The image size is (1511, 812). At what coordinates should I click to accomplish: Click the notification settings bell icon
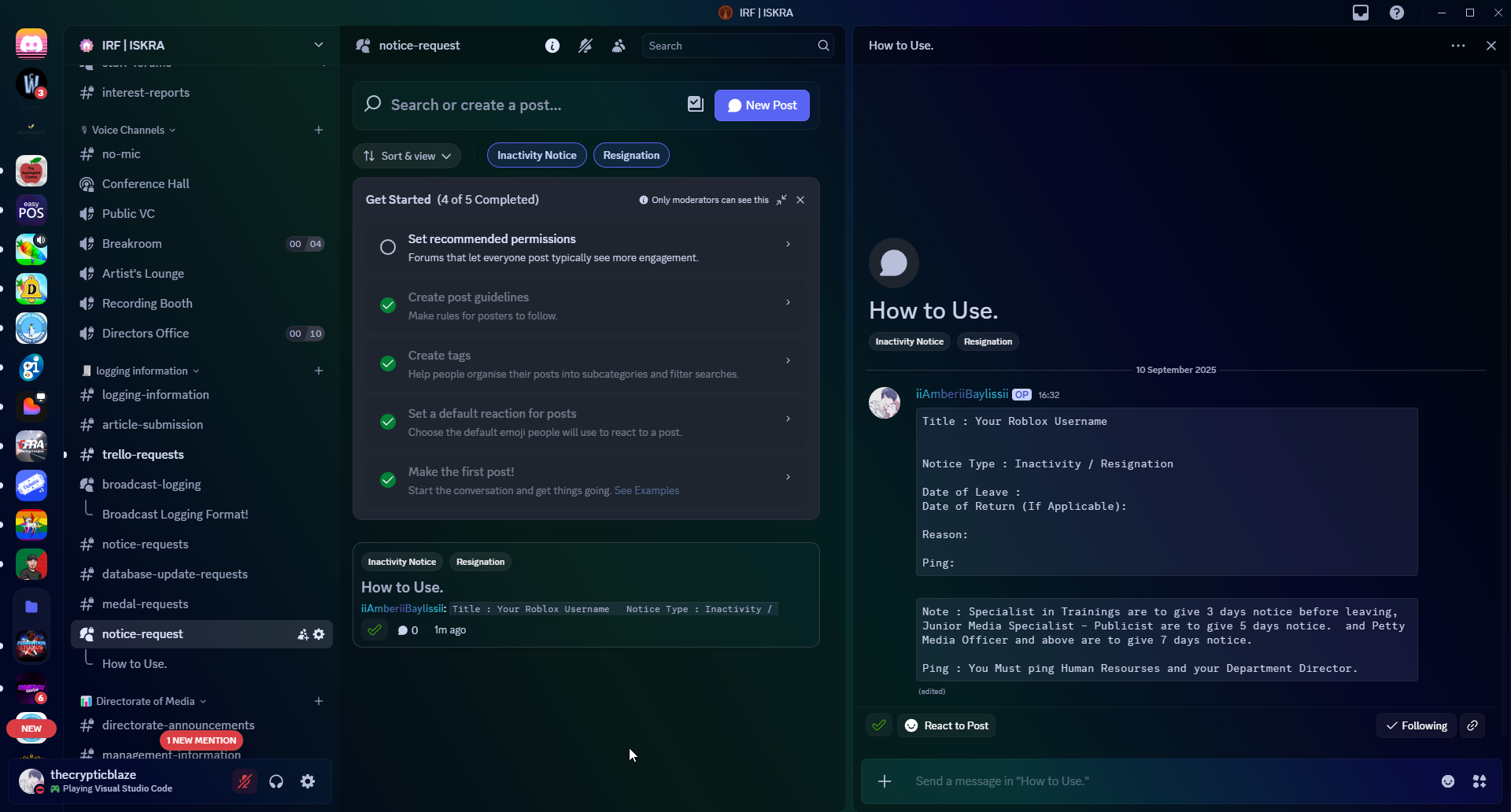[586, 46]
